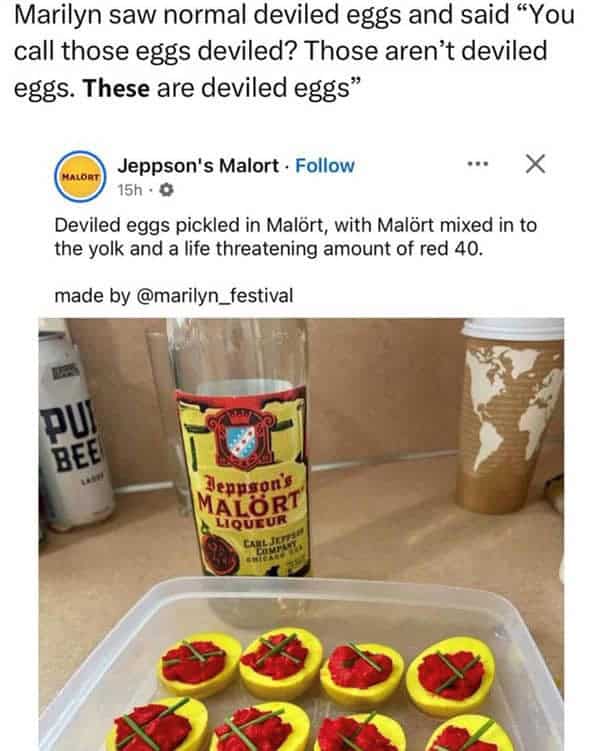
Task: Click the Malört bottle label in photo
Action: pos(243,481)
